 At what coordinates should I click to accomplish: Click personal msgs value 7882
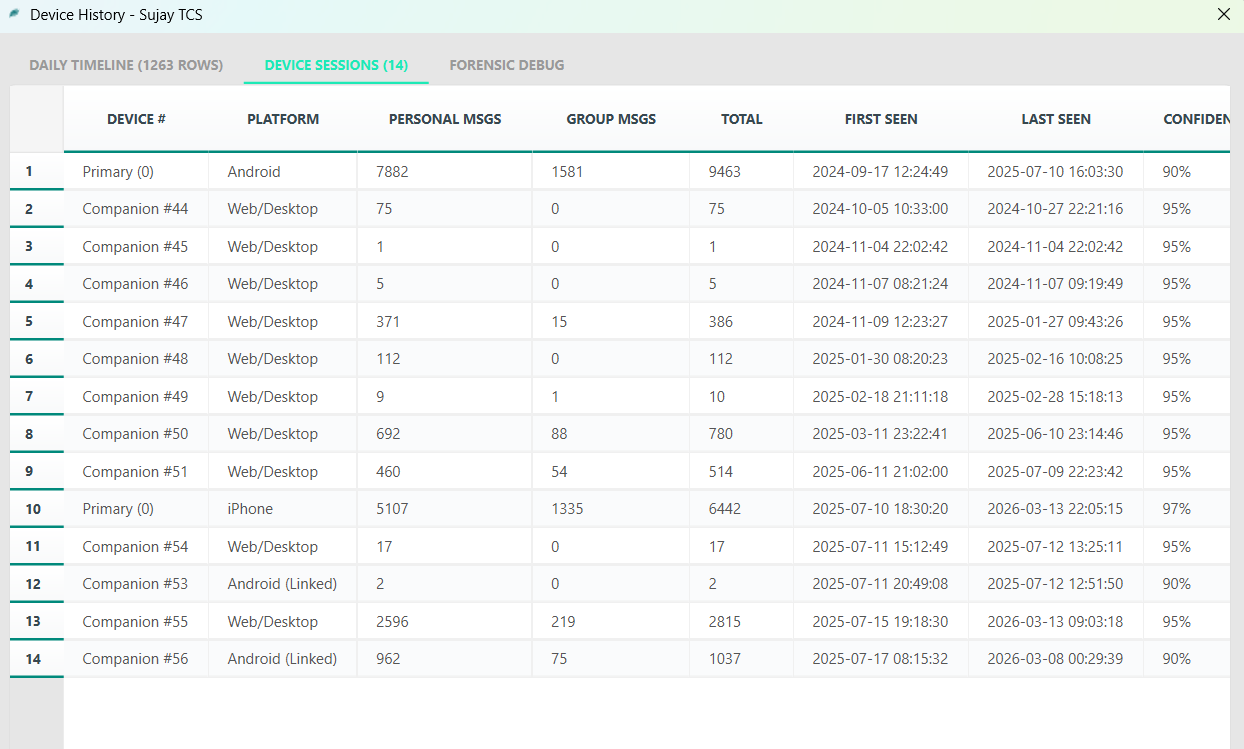coord(445,172)
